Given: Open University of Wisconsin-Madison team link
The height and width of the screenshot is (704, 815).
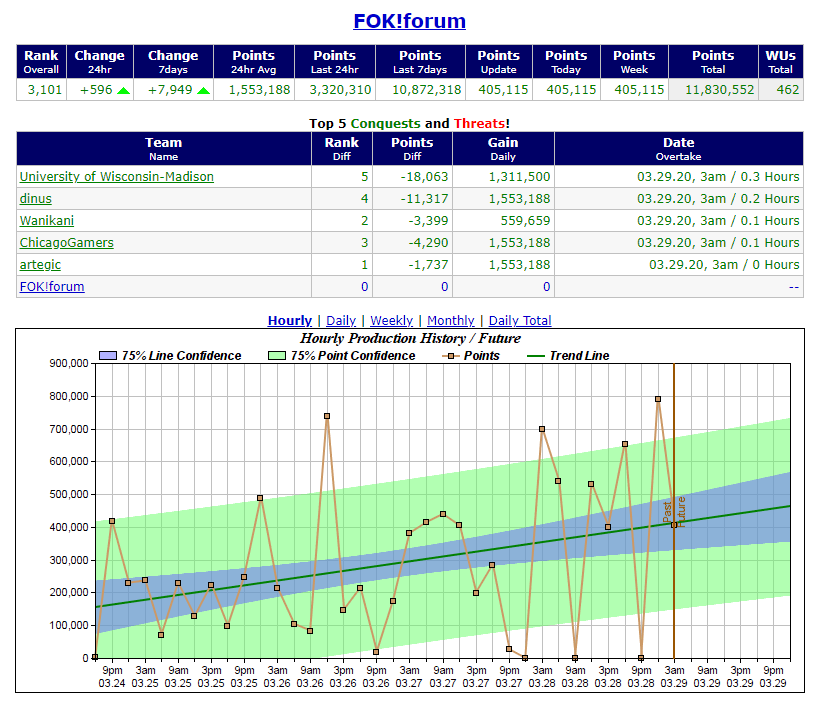Looking at the screenshot, I should coord(117,177).
